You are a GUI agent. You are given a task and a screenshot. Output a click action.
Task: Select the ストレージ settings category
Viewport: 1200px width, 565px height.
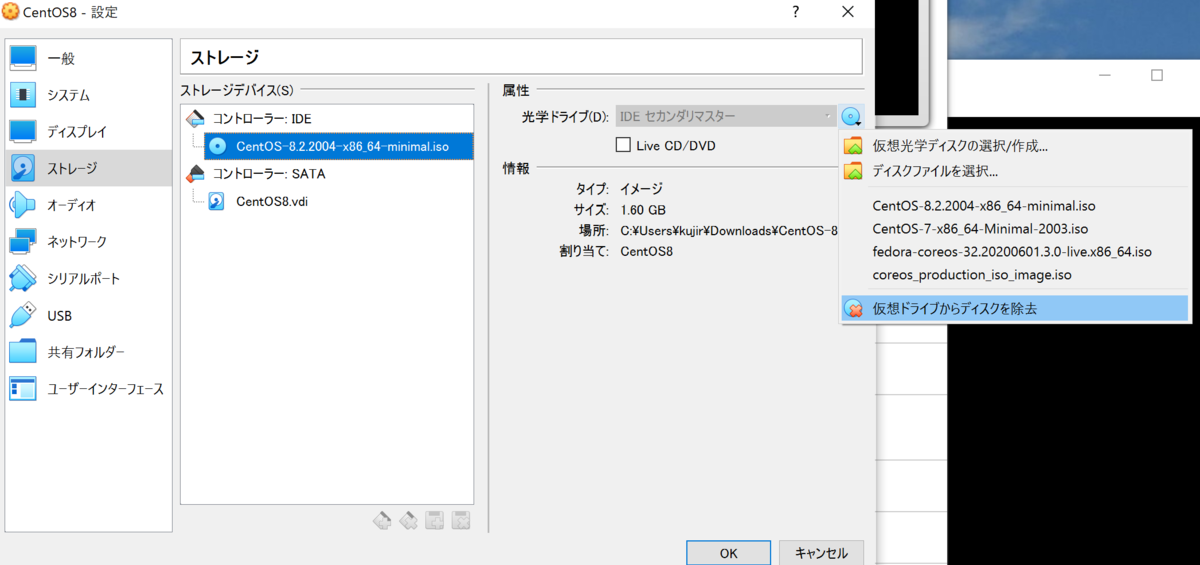(x=88, y=168)
